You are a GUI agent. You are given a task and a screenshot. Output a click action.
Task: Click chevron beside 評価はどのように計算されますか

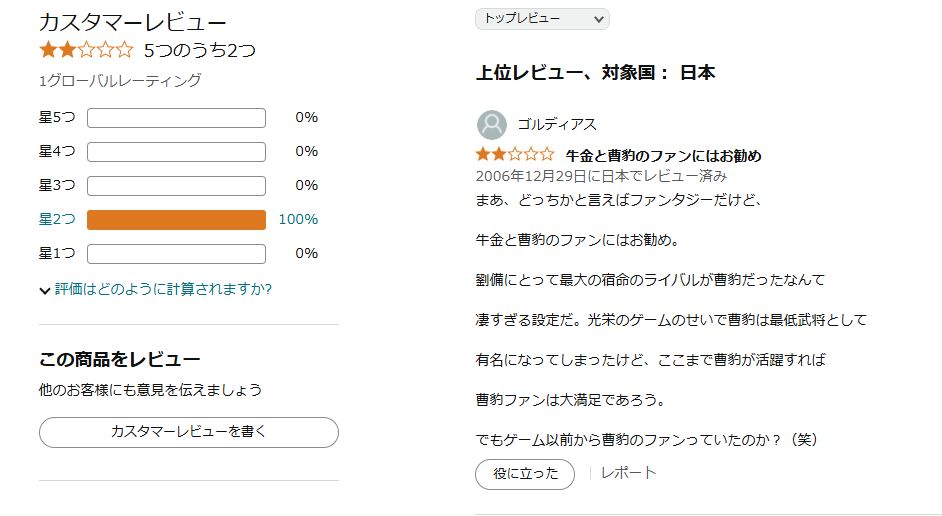pos(44,290)
